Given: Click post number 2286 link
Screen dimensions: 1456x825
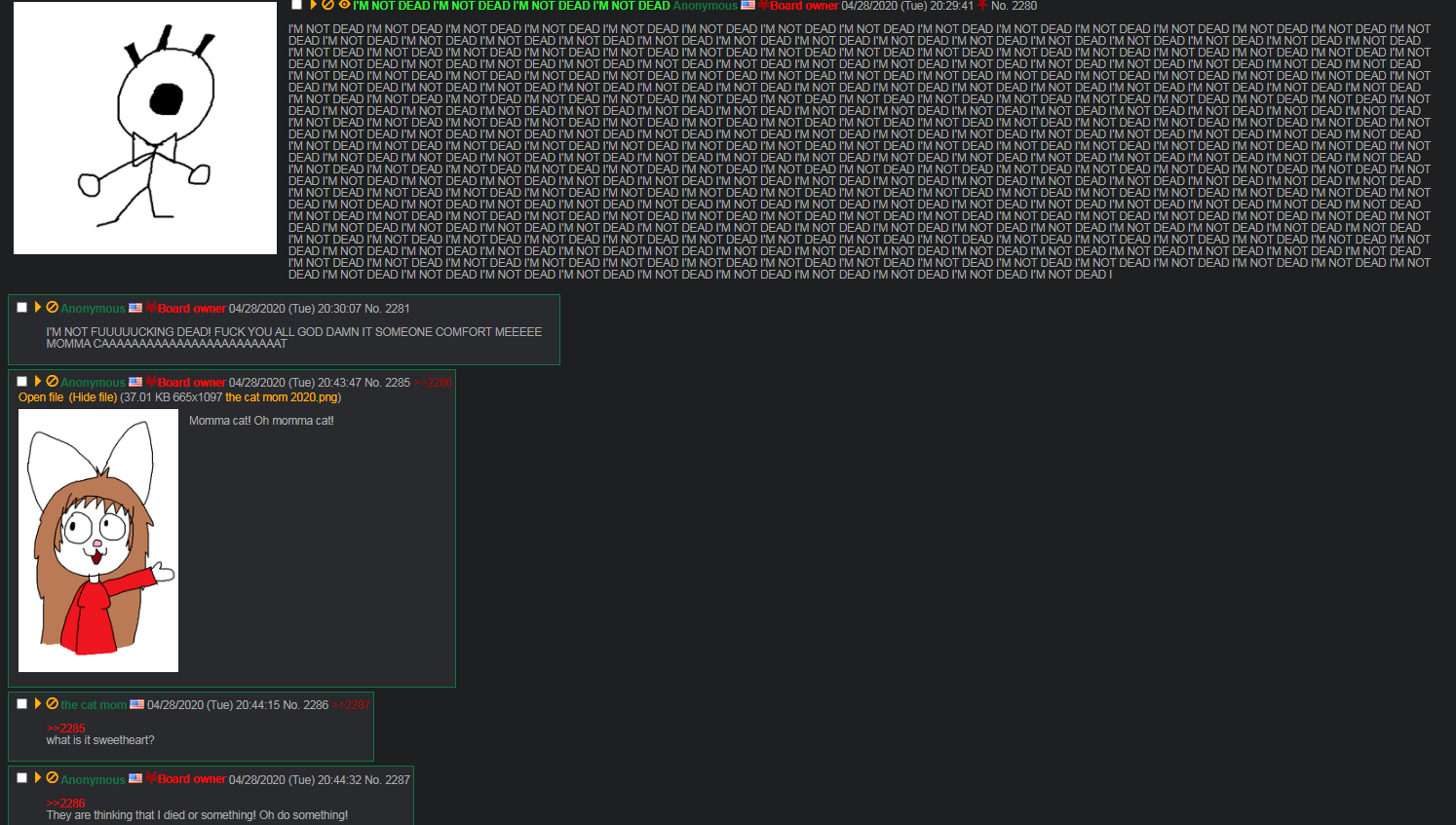Looking at the screenshot, I should click(315, 705).
